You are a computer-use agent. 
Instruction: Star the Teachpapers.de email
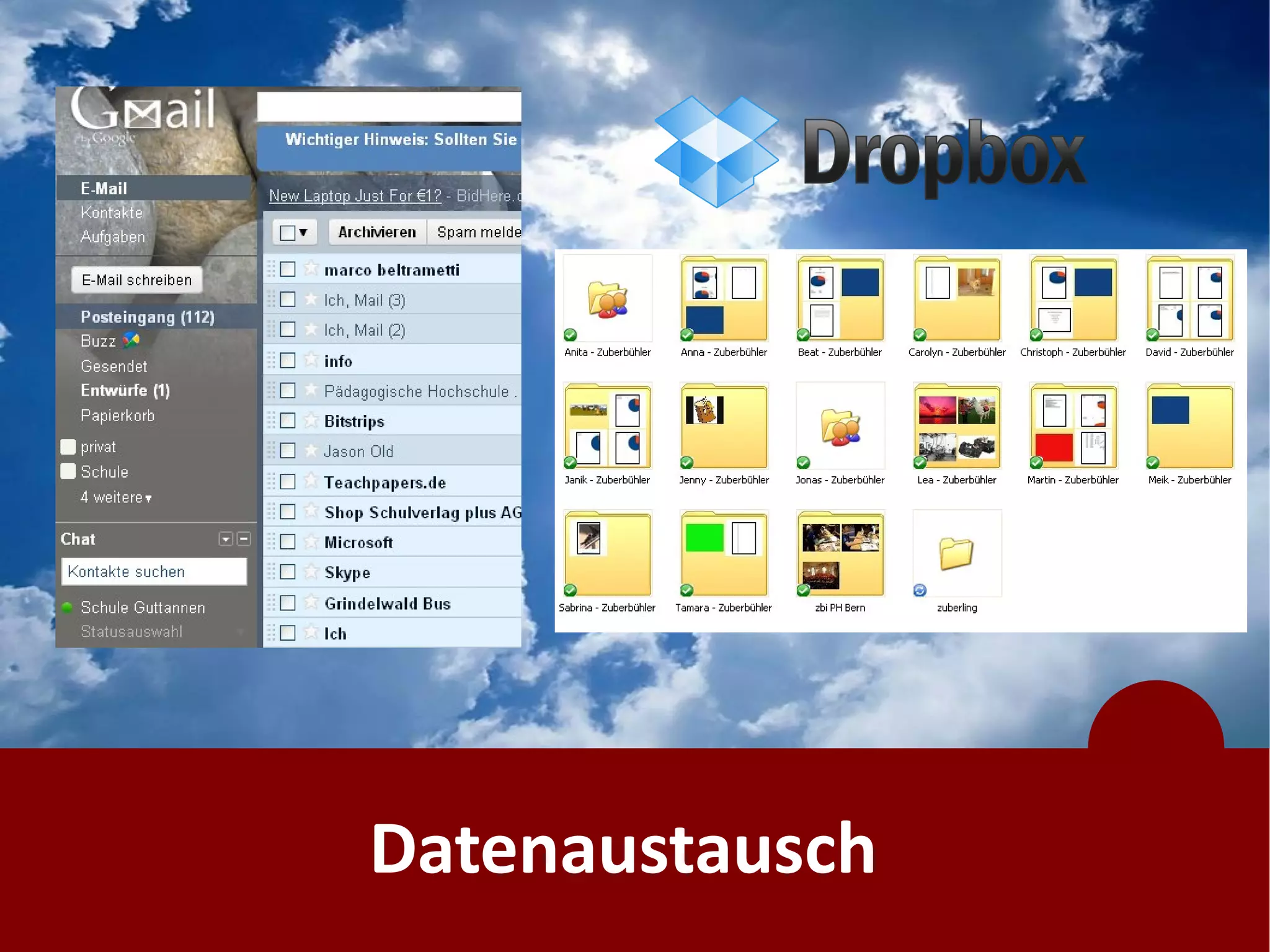(311, 481)
